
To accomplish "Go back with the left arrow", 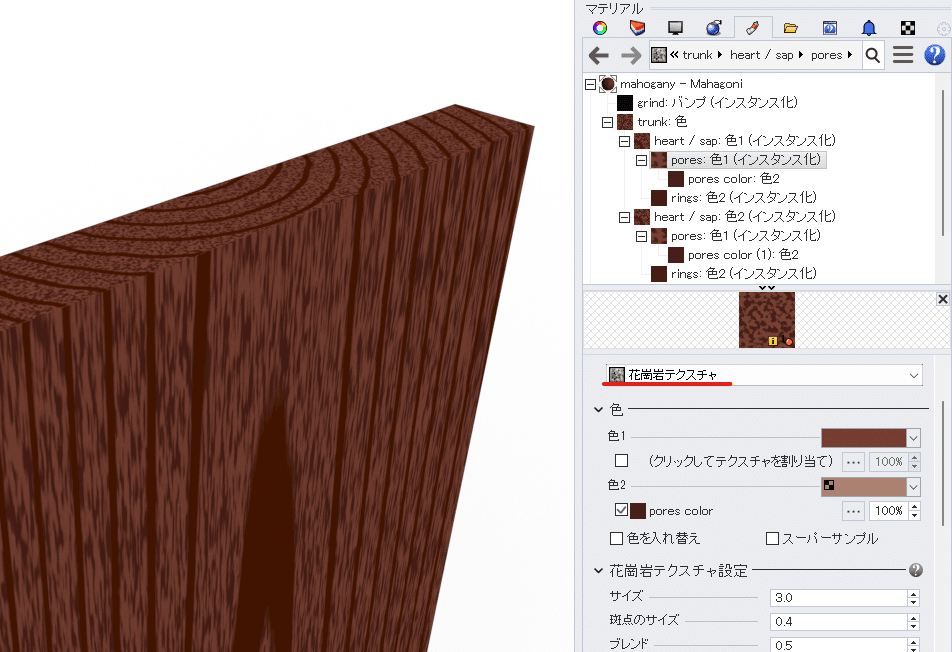I will click(599, 56).
